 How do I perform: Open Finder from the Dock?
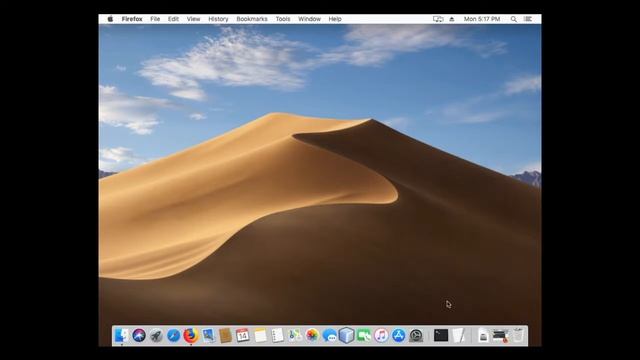121,336
